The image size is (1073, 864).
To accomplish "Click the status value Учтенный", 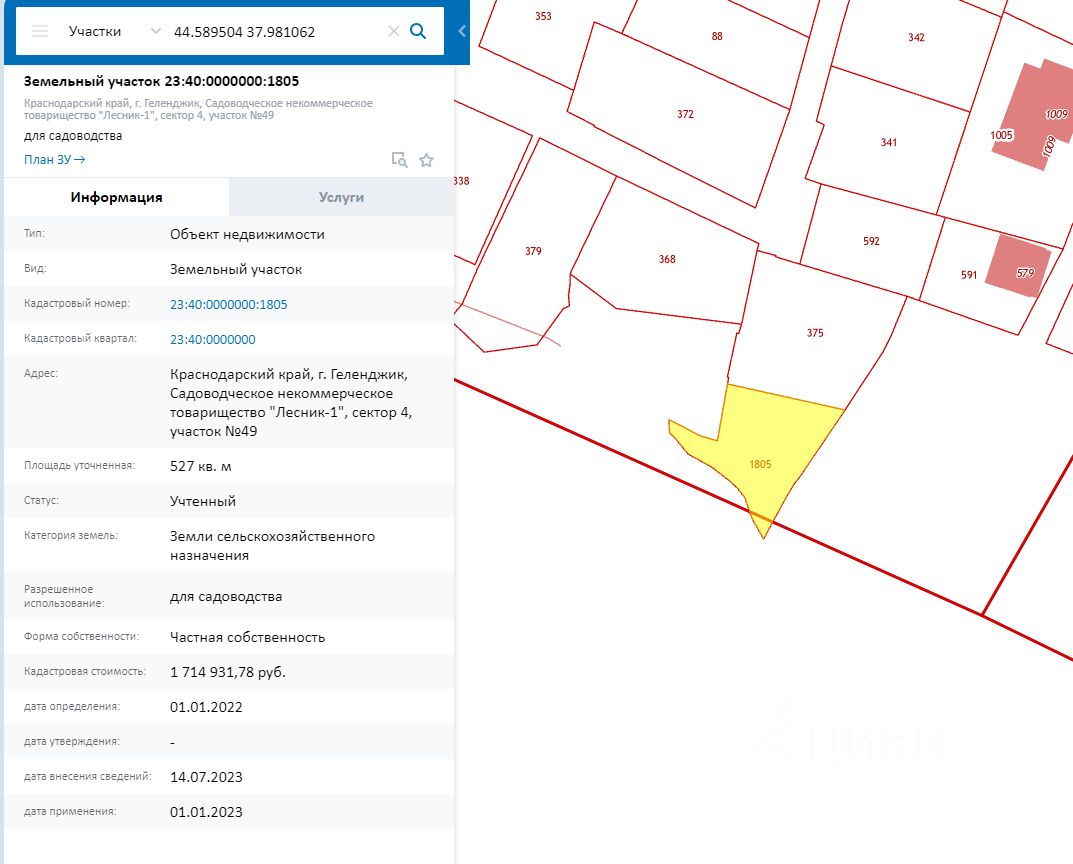I will tap(203, 501).
